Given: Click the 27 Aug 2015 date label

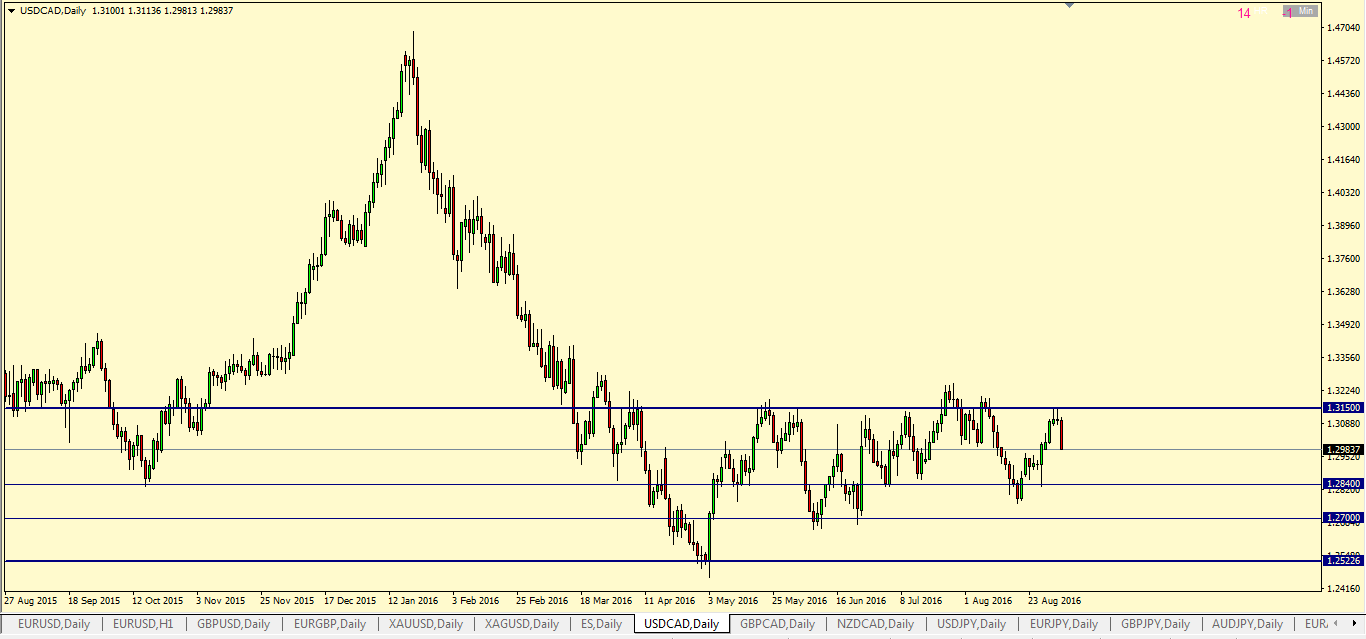Looking at the screenshot, I should tap(29, 601).
